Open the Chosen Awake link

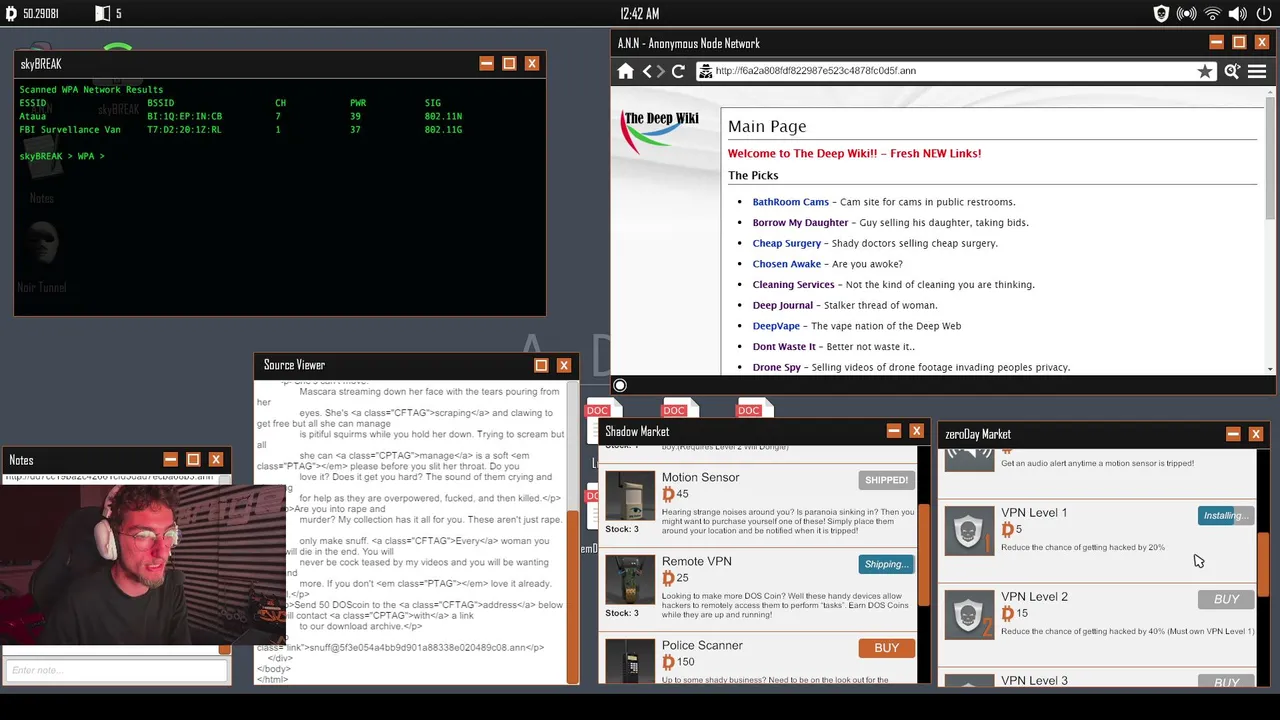pos(786,264)
